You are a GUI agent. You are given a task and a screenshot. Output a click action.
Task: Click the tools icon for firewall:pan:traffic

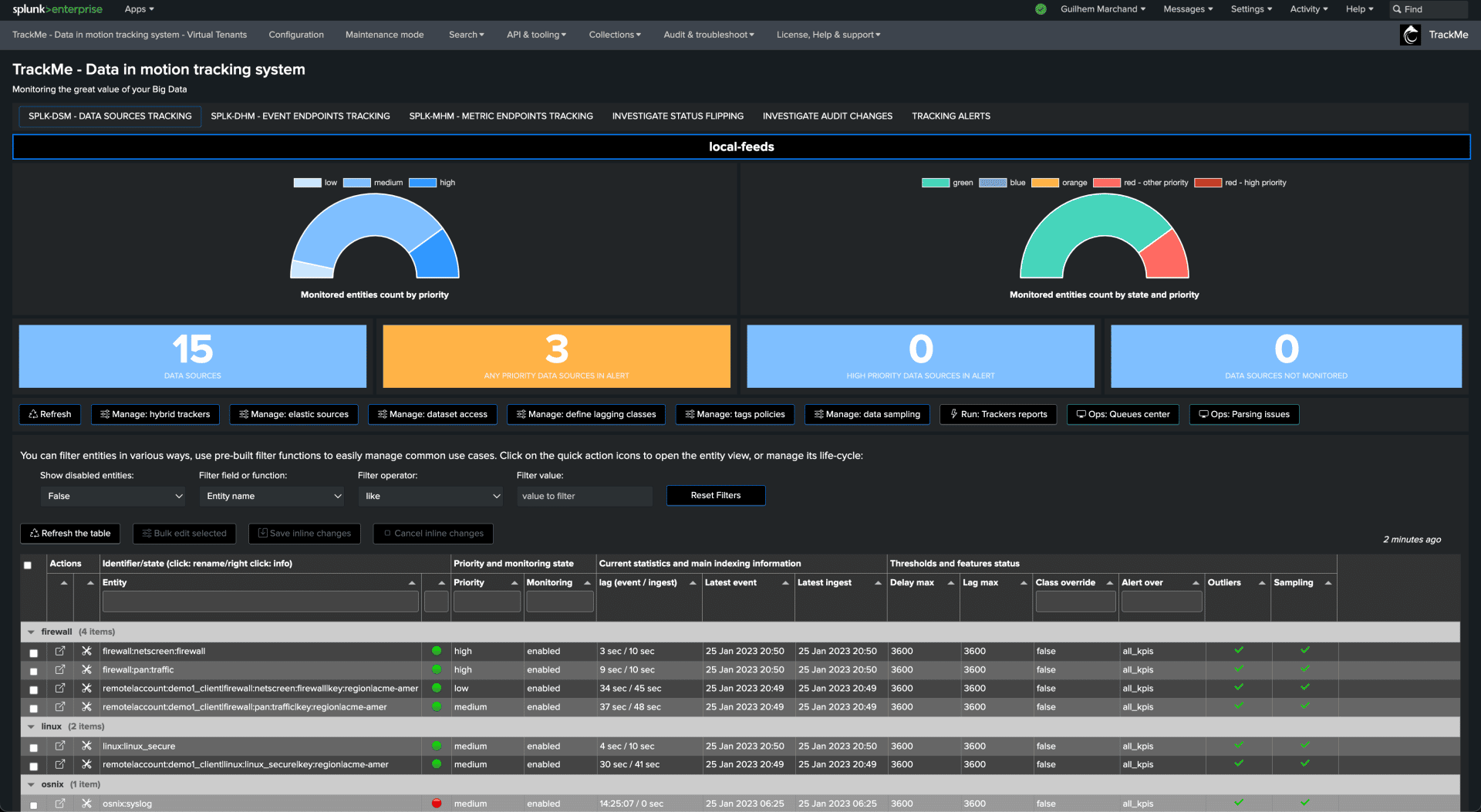pyautogui.click(x=86, y=669)
